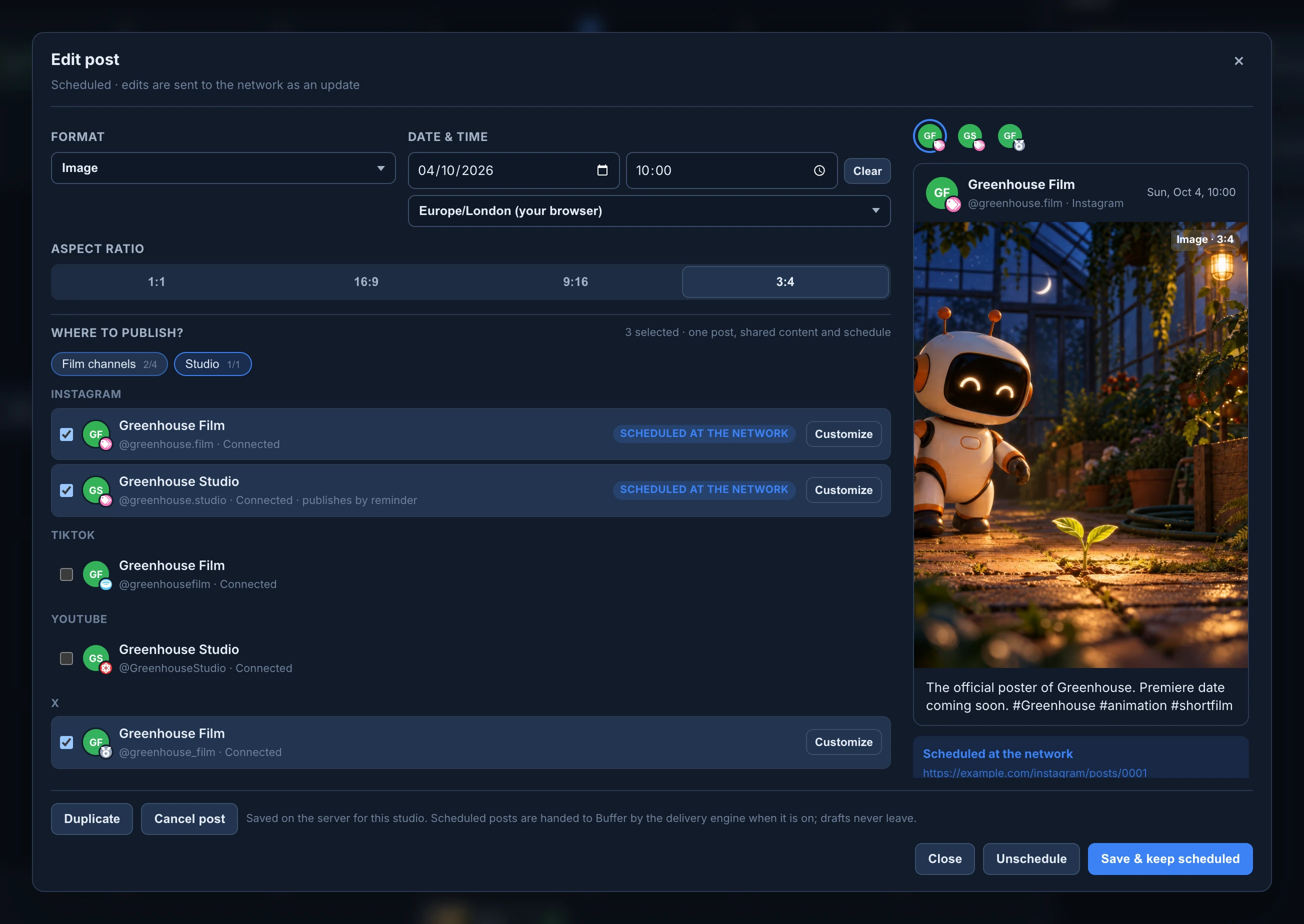Viewport: 1304px width, 924px height.
Task: Select the 16:9 aspect ratio
Action: 366,281
